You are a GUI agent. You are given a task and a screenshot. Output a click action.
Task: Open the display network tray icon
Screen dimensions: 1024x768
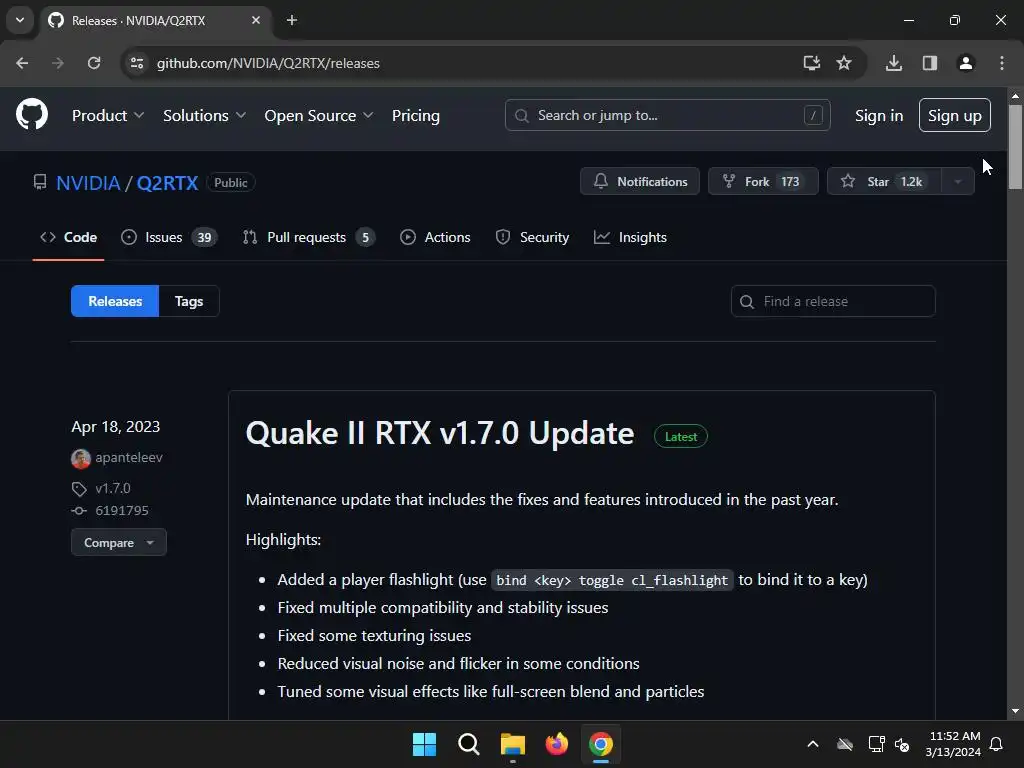pos(876,744)
